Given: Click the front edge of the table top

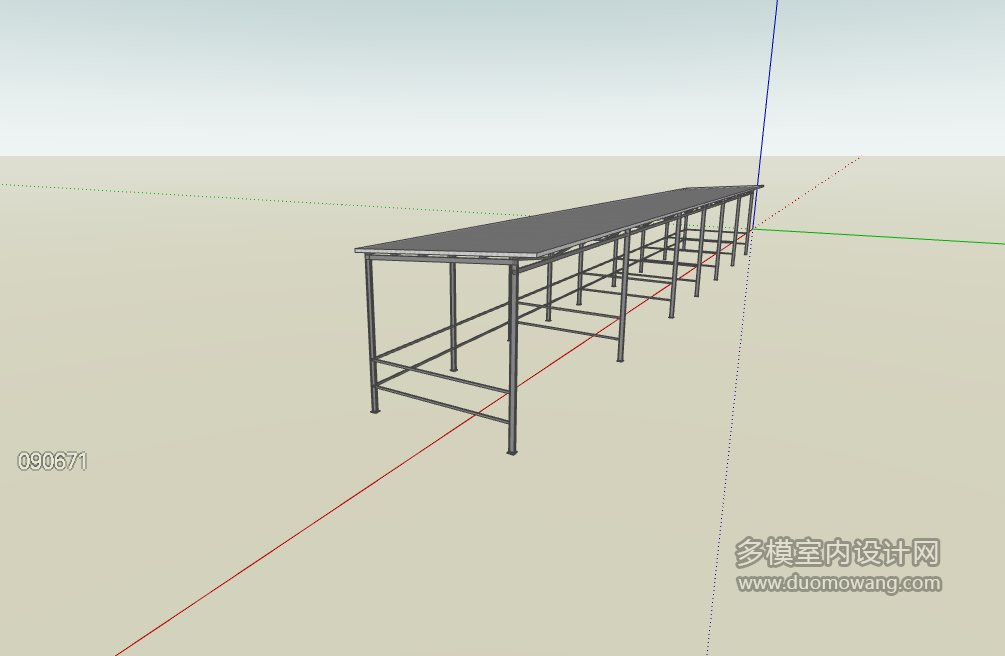Looking at the screenshot, I should tap(440, 254).
